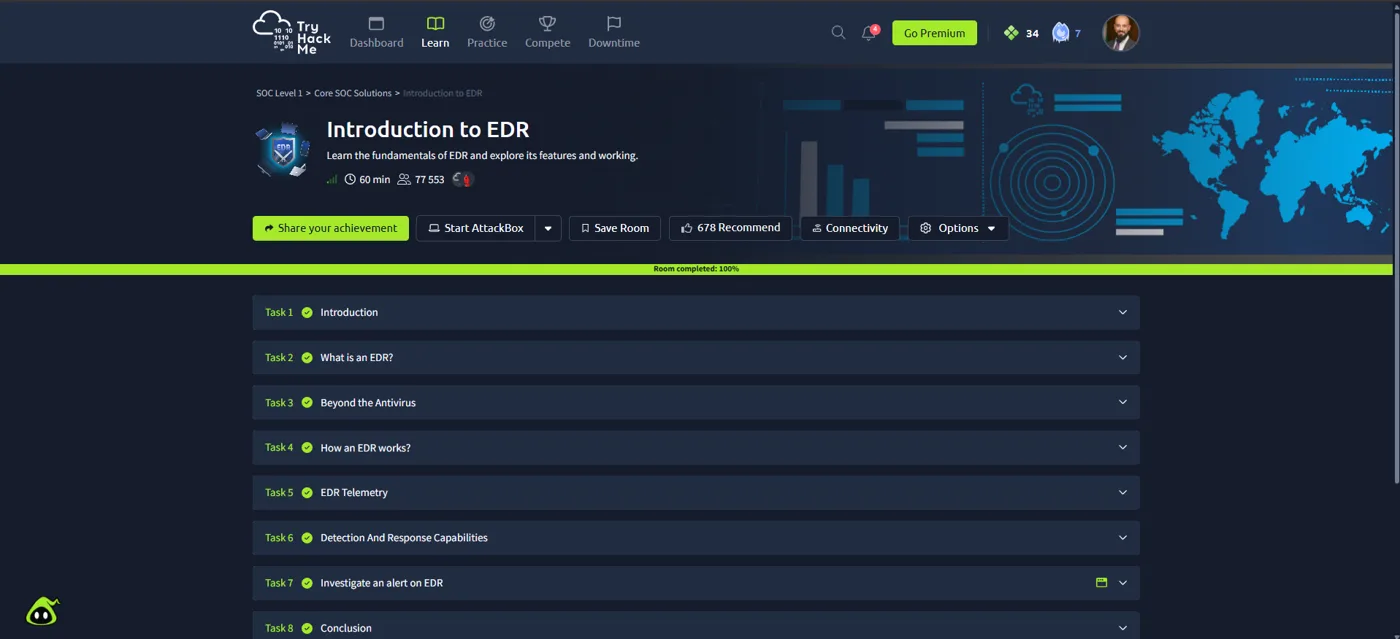Click the EDR fundamentals description text

tap(482, 156)
